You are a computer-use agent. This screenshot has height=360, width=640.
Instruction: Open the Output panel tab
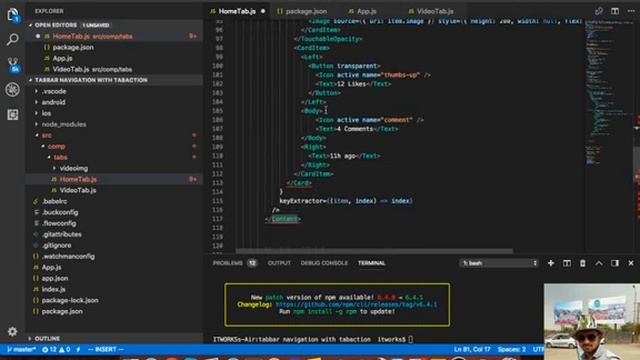279,263
